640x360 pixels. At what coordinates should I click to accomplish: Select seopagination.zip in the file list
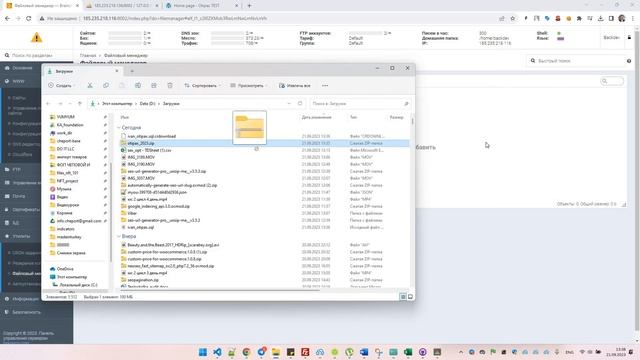click(x=143, y=280)
